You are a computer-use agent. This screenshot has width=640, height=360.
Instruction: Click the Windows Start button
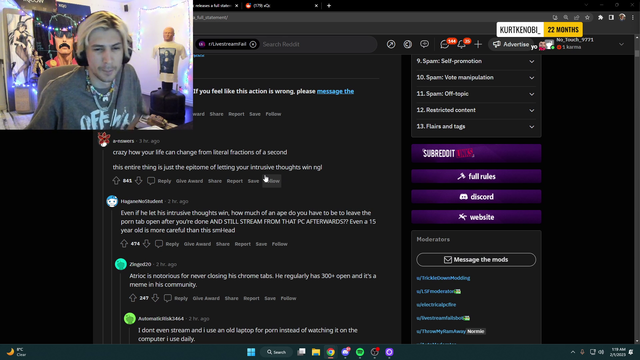[x=251, y=352]
